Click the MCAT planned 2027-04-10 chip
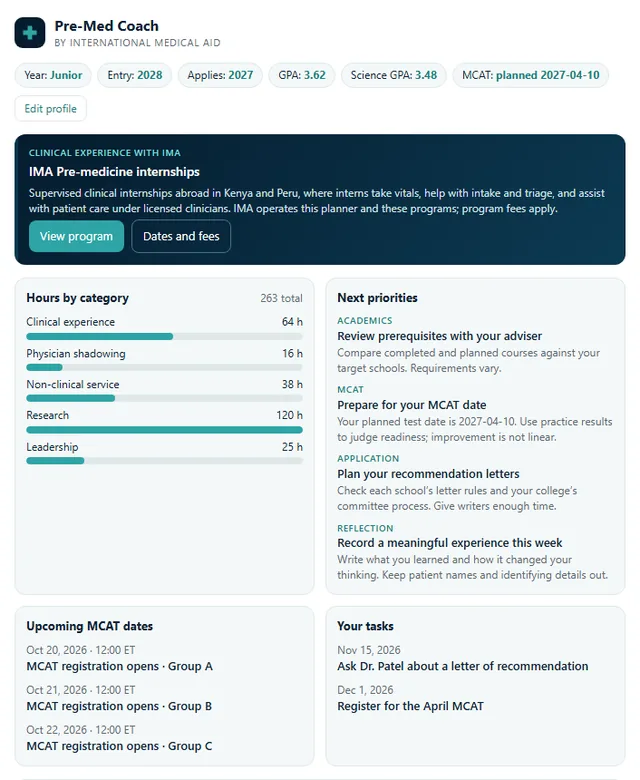The image size is (640, 780). [x=531, y=75]
